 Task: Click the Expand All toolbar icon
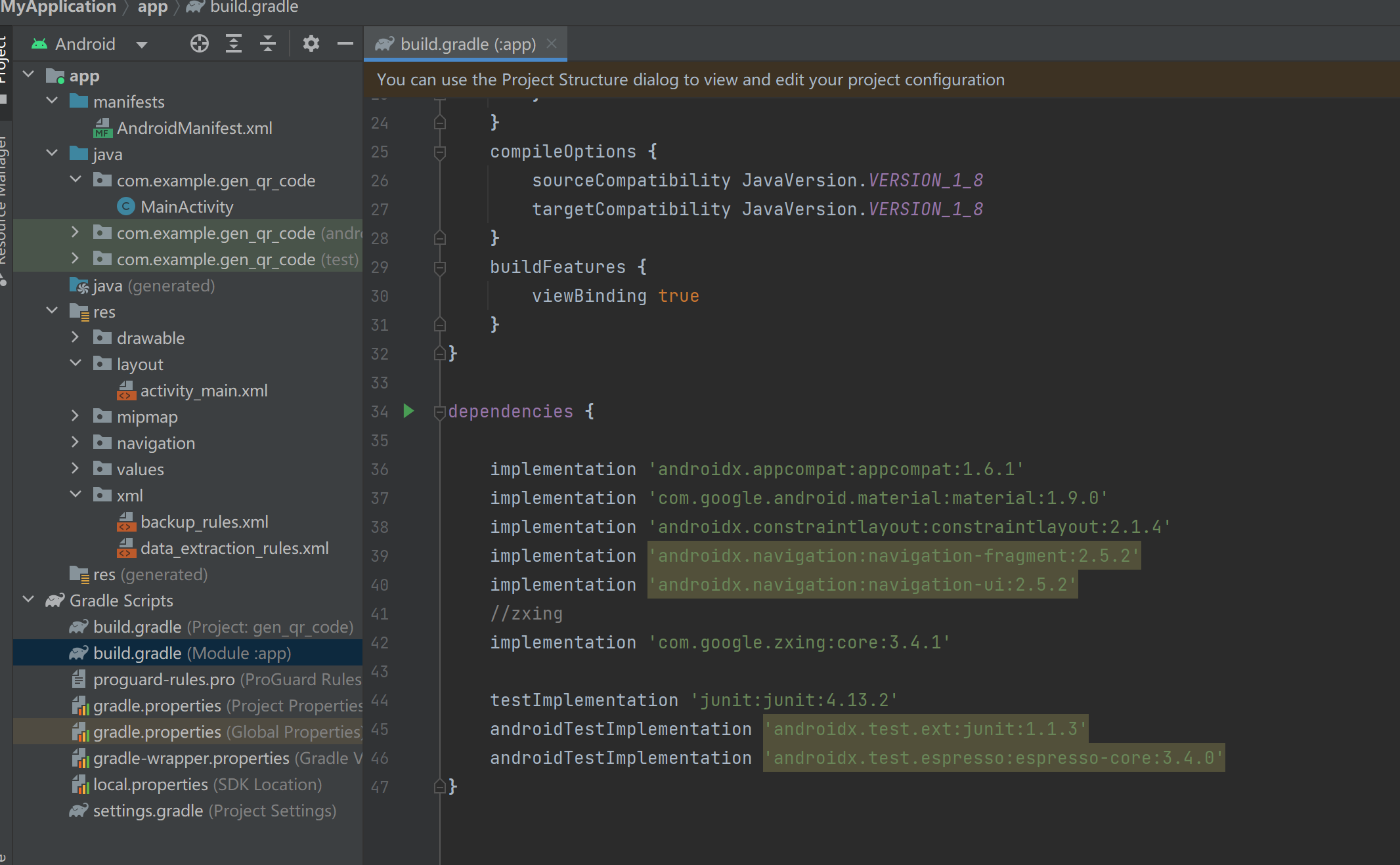[x=234, y=44]
